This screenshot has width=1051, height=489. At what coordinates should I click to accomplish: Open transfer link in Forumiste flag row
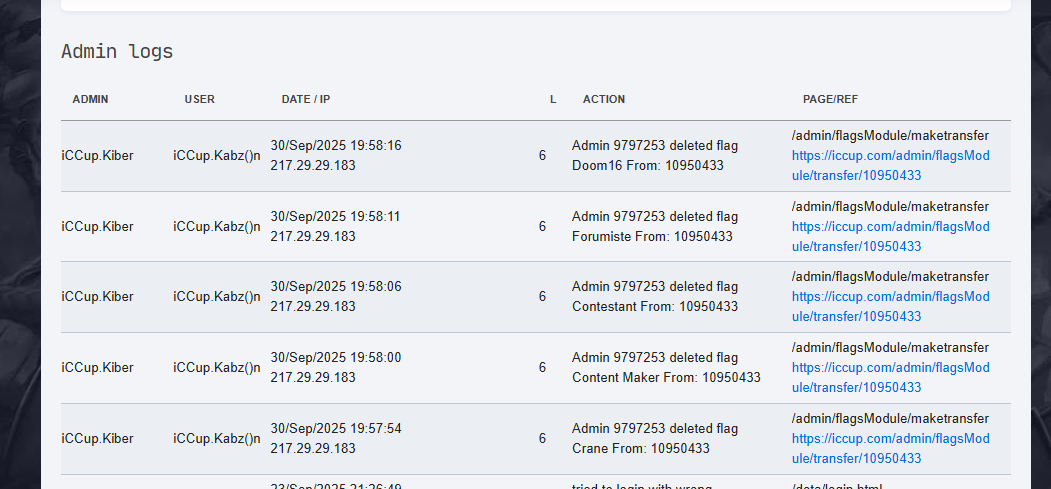(891, 236)
